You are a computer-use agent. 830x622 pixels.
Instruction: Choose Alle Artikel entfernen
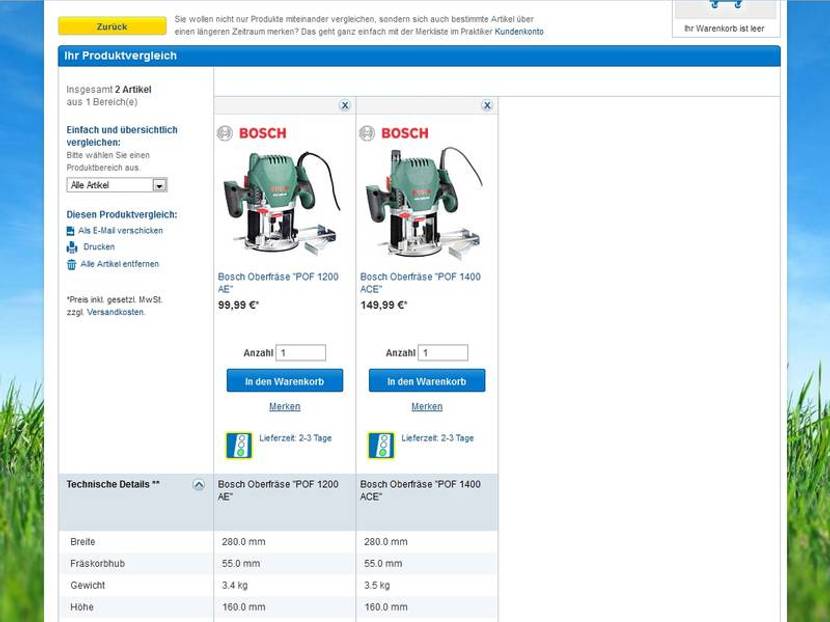pos(120,264)
